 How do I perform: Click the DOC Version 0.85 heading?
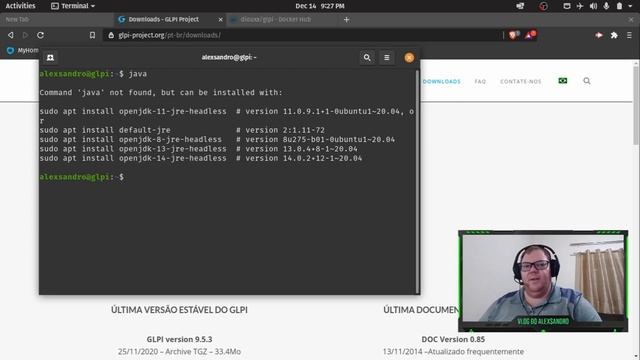pyautogui.click(x=453, y=339)
